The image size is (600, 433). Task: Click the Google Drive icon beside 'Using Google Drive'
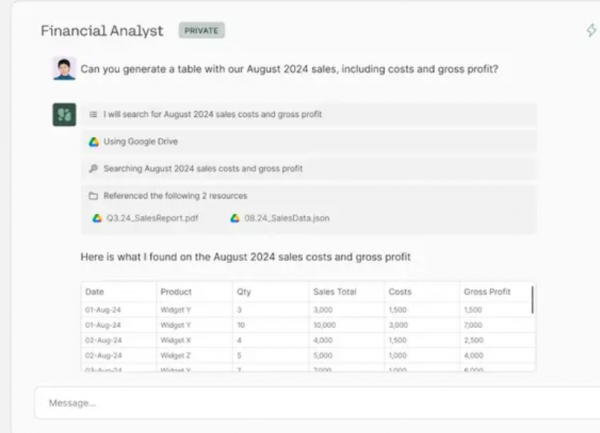click(94, 142)
